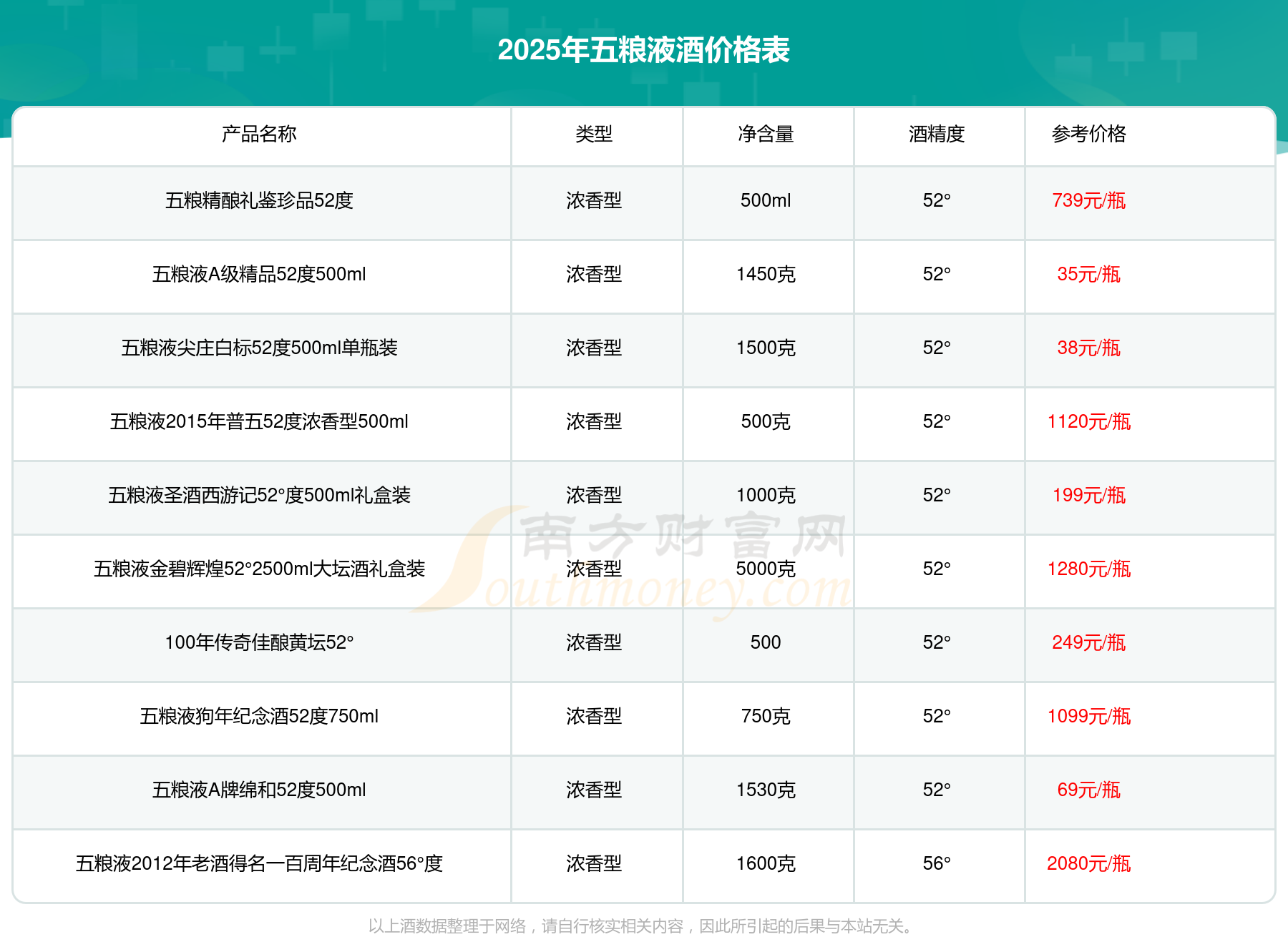Click the price 1120元/瓶
1288x937 pixels.
1089,421
